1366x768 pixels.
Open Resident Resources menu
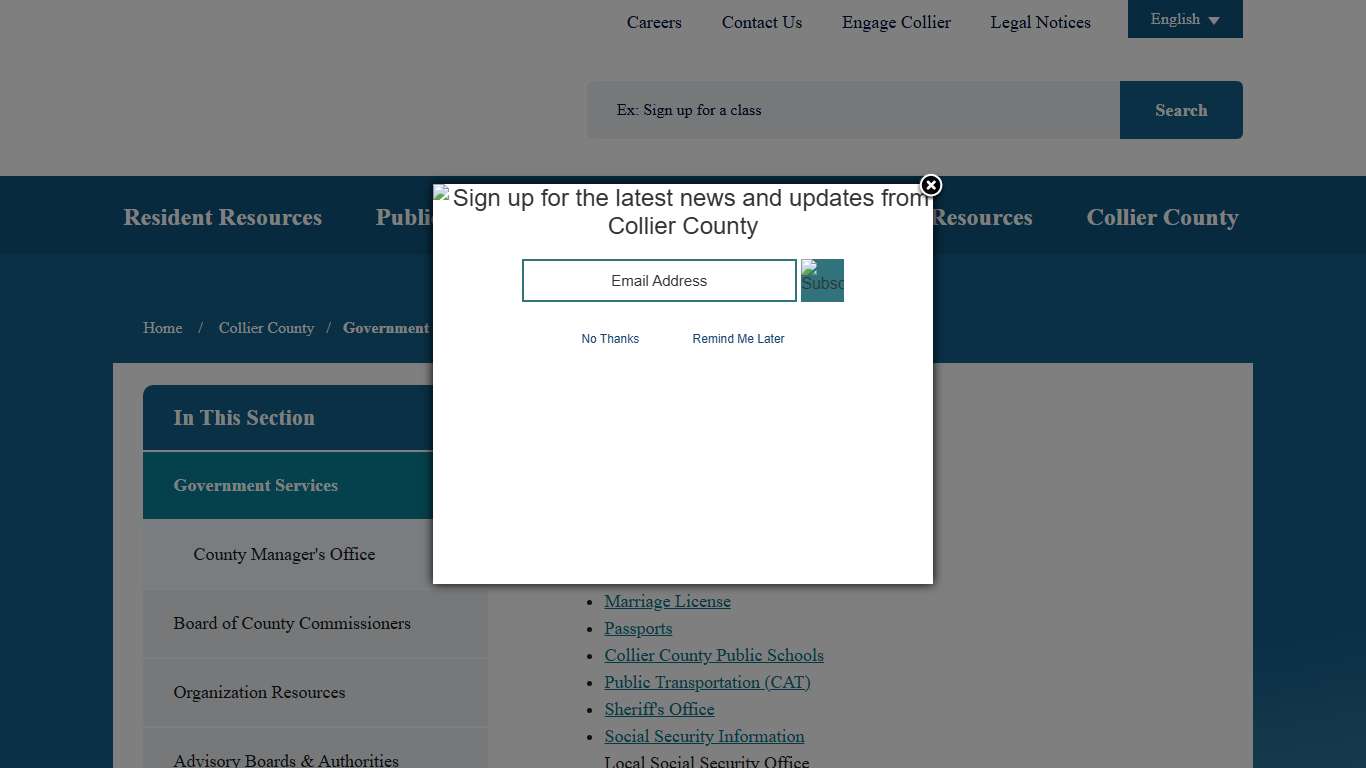[222, 217]
